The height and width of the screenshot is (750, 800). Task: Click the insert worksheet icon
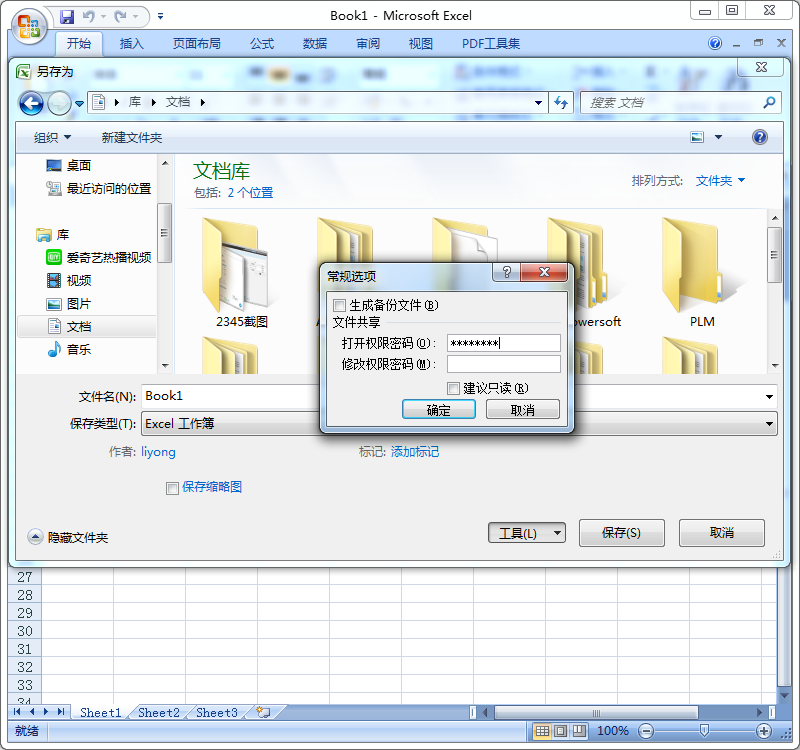pyautogui.click(x=264, y=712)
